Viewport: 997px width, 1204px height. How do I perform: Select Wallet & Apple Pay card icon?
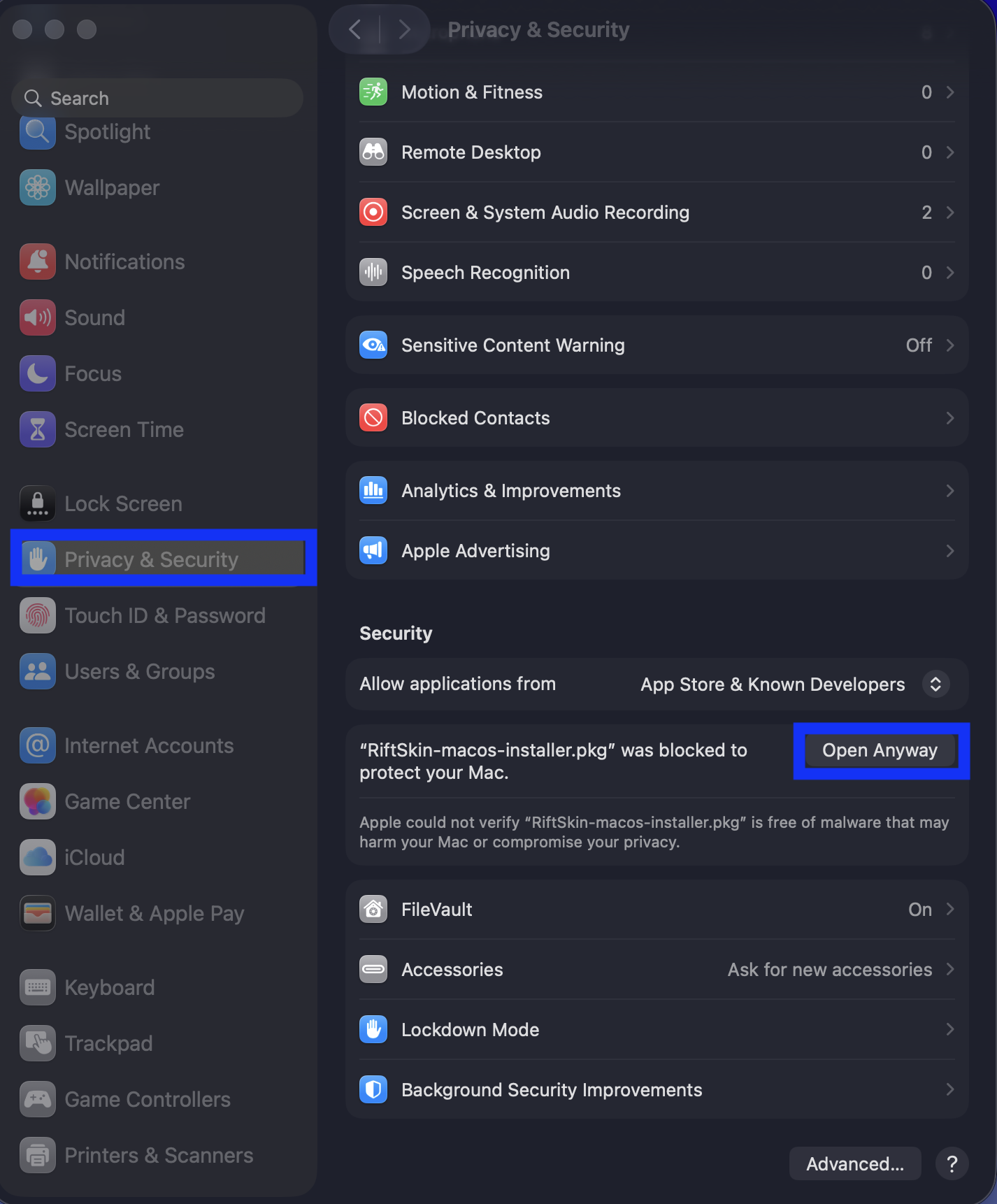[x=38, y=913]
